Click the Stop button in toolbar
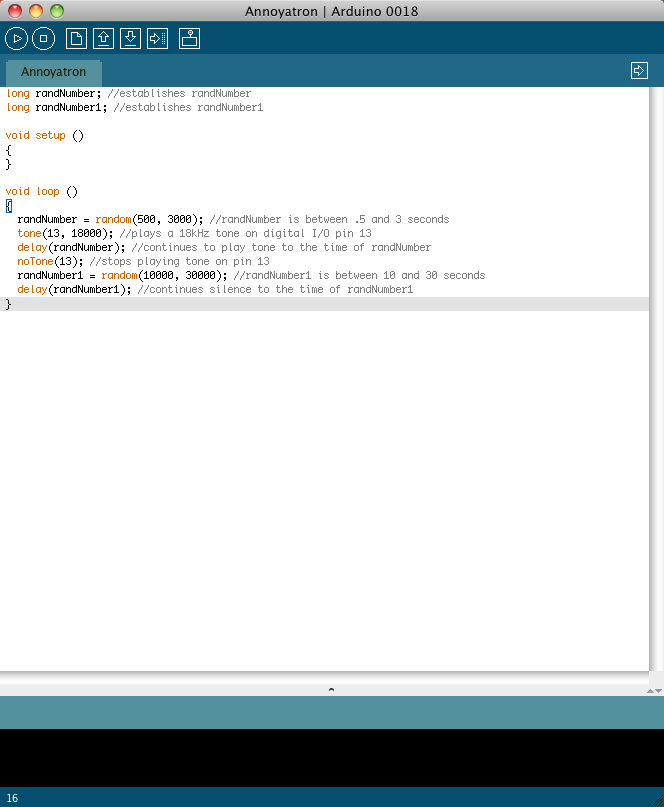The width and height of the screenshot is (664, 807). point(44,39)
